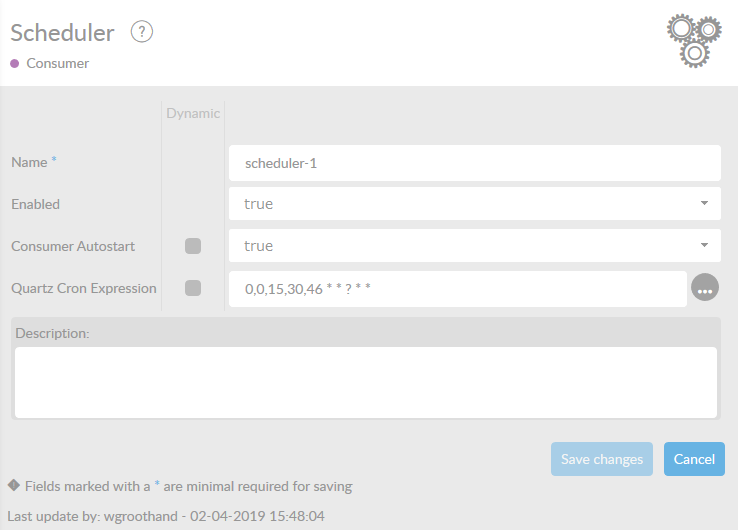Viewport: 738px width, 530px height.
Task: Click inside the Description text area
Action: pos(366,382)
